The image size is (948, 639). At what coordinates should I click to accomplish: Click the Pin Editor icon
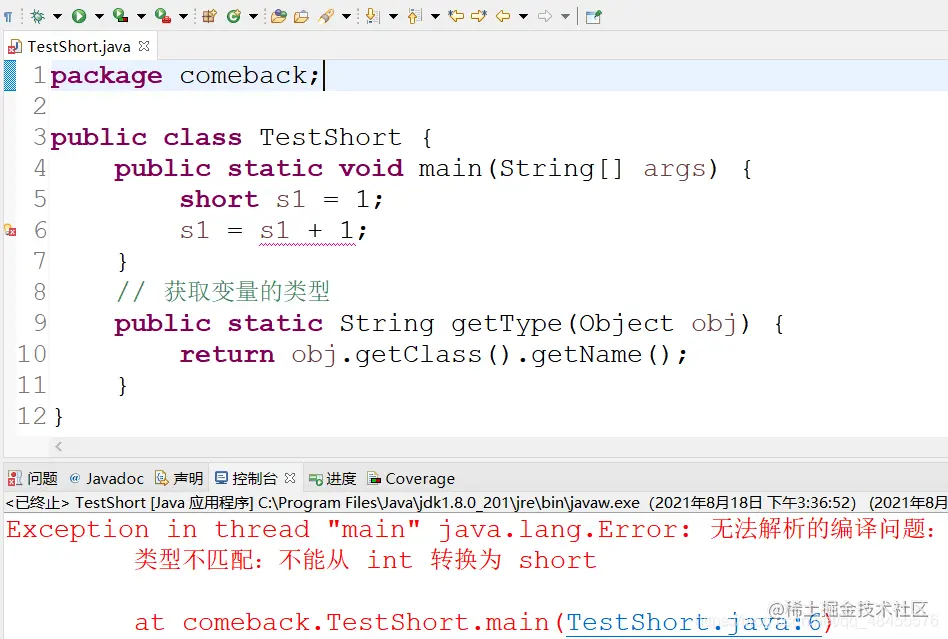click(x=594, y=16)
